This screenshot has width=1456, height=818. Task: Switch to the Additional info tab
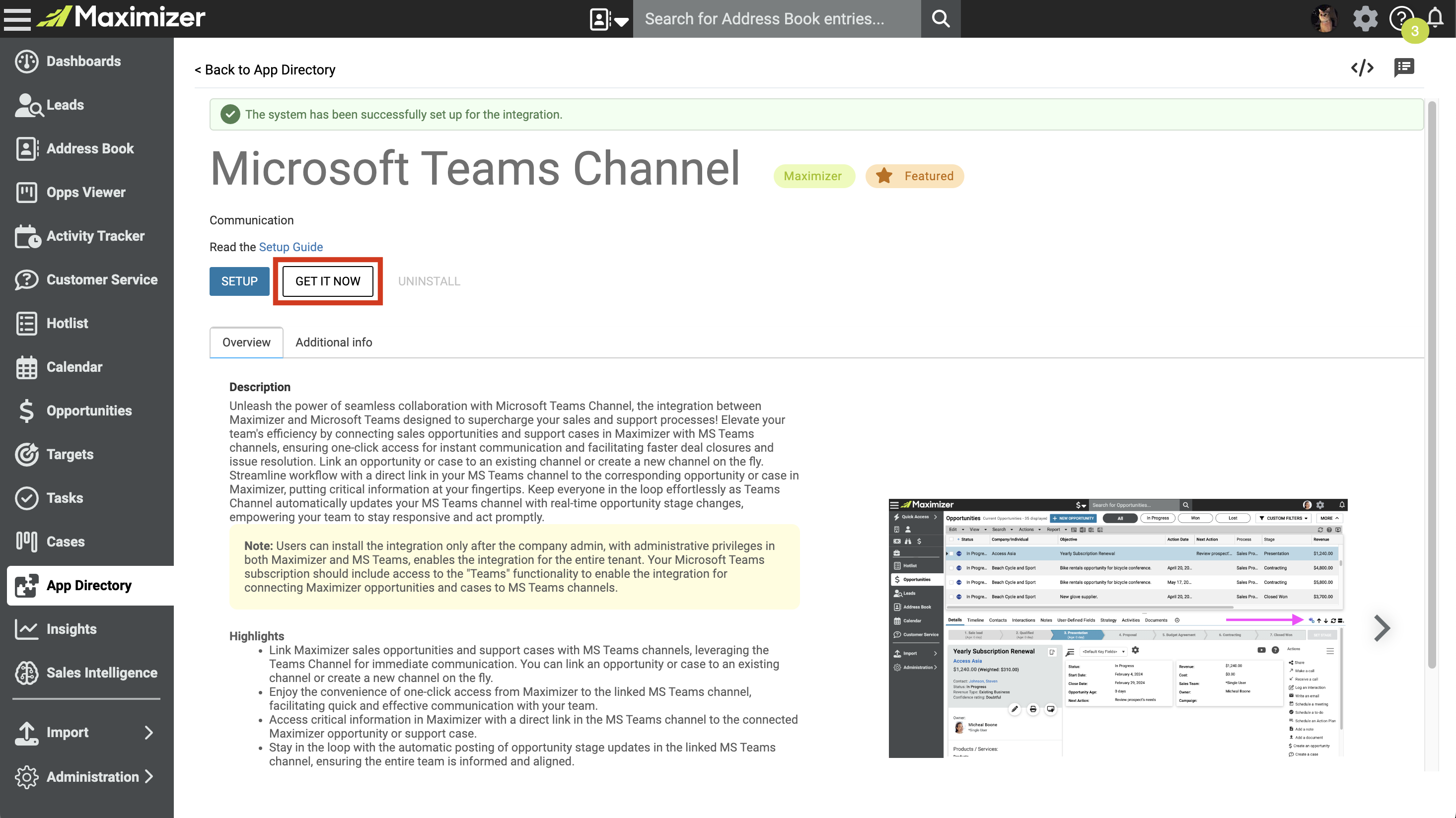pos(334,342)
